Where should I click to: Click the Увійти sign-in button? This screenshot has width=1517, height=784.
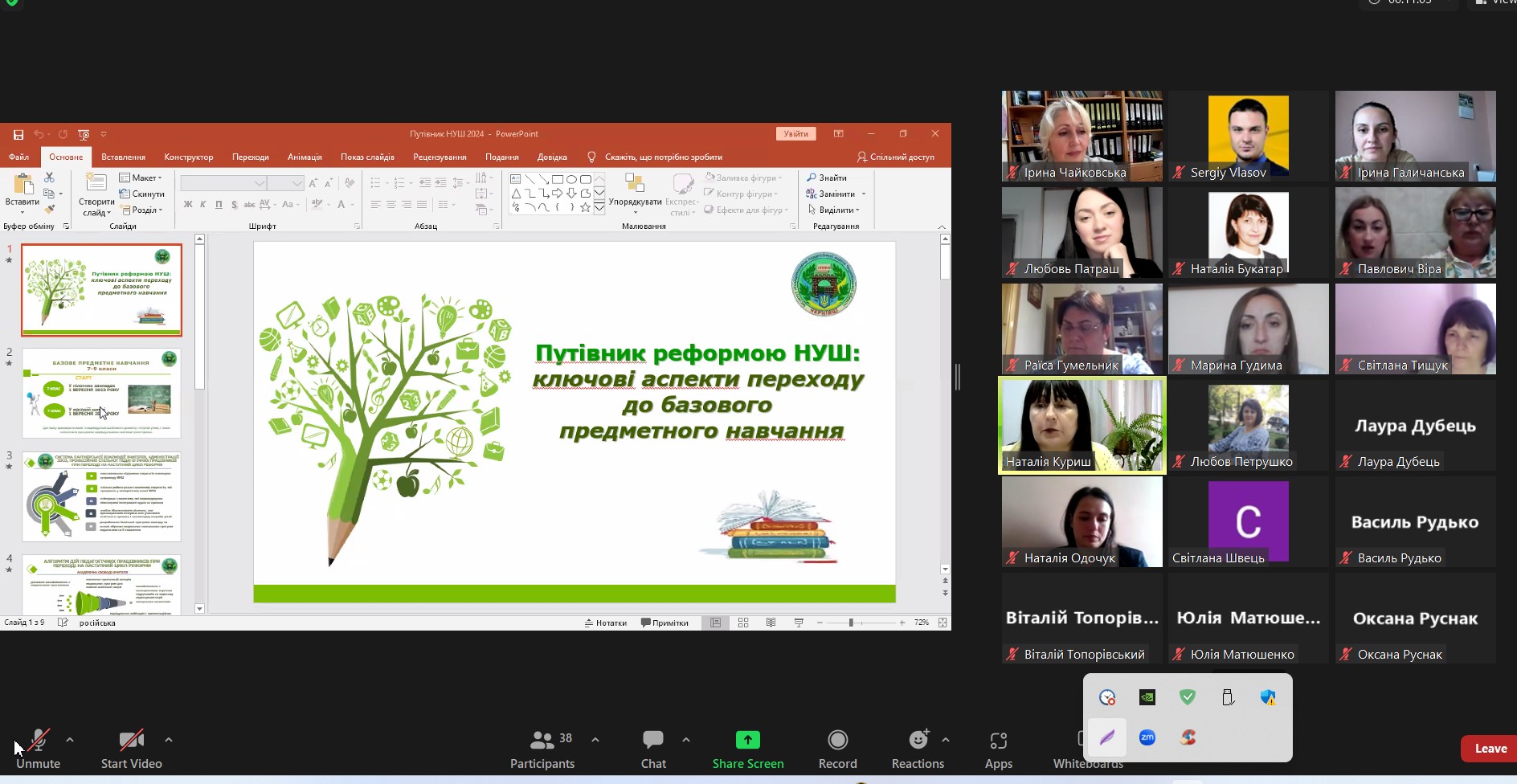pyautogui.click(x=795, y=134)
